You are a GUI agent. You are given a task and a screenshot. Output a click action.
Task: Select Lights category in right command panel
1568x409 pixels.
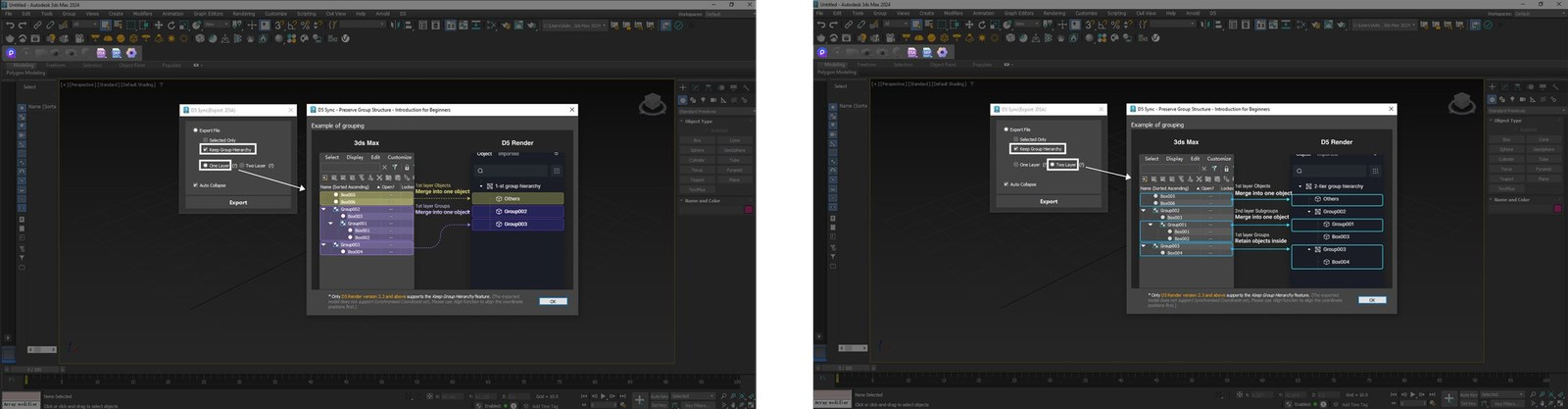(x=1514, y=99)
